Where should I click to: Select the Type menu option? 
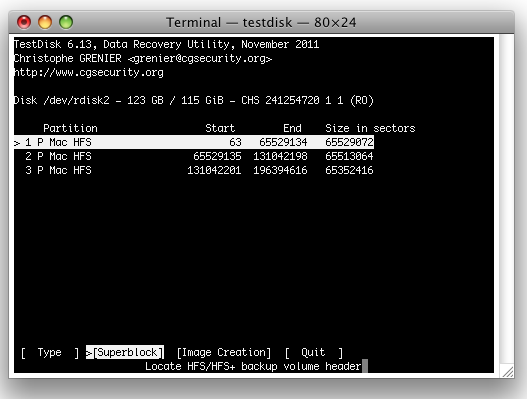(50, 352)
